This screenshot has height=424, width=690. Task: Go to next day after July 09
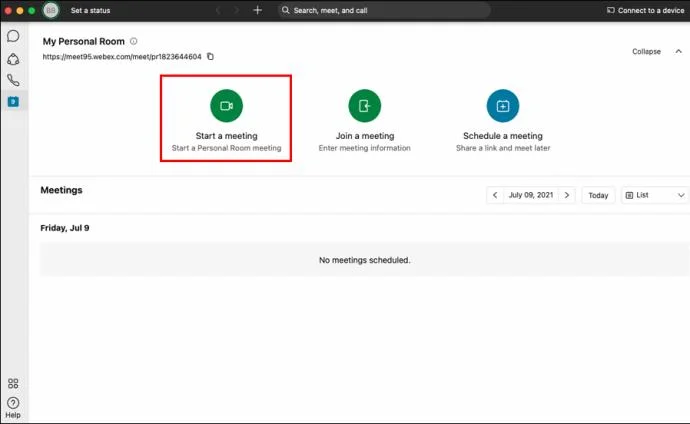(x=567, y=195)
